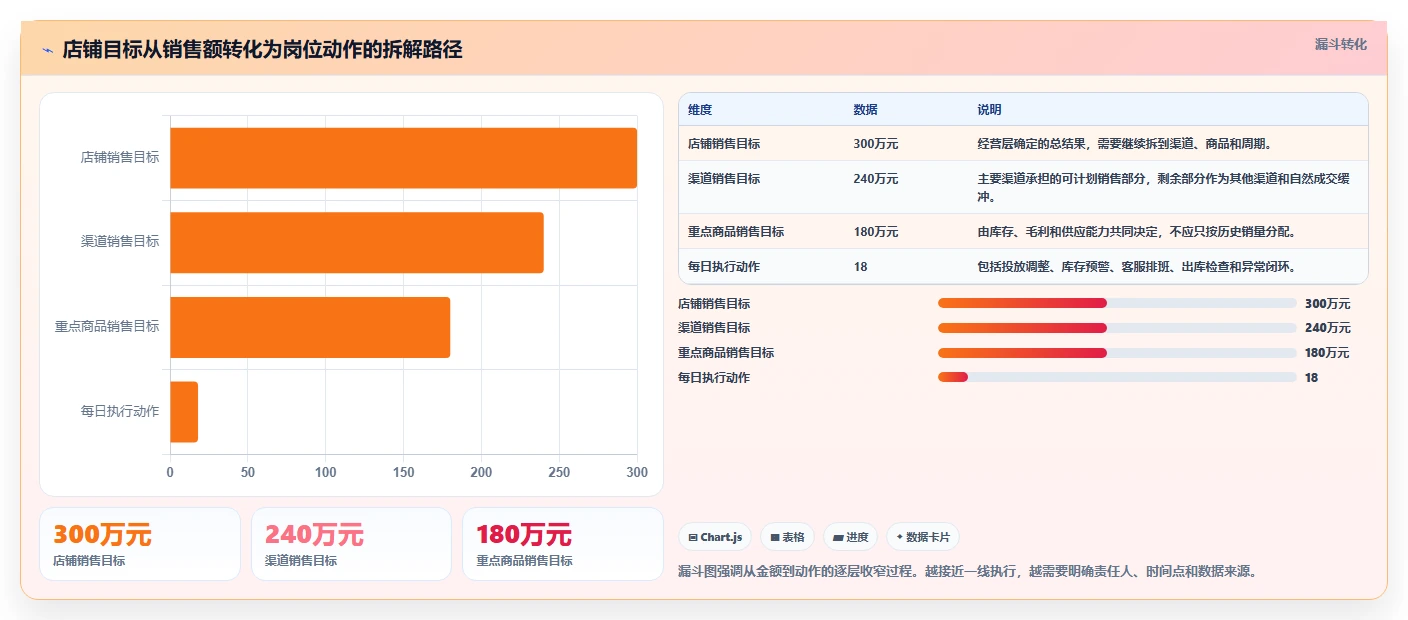The height and width of the screenshot is (620, 1408).
Task: Click the 重点商品销售目标 cell in the table
Action: pos(736,232)
